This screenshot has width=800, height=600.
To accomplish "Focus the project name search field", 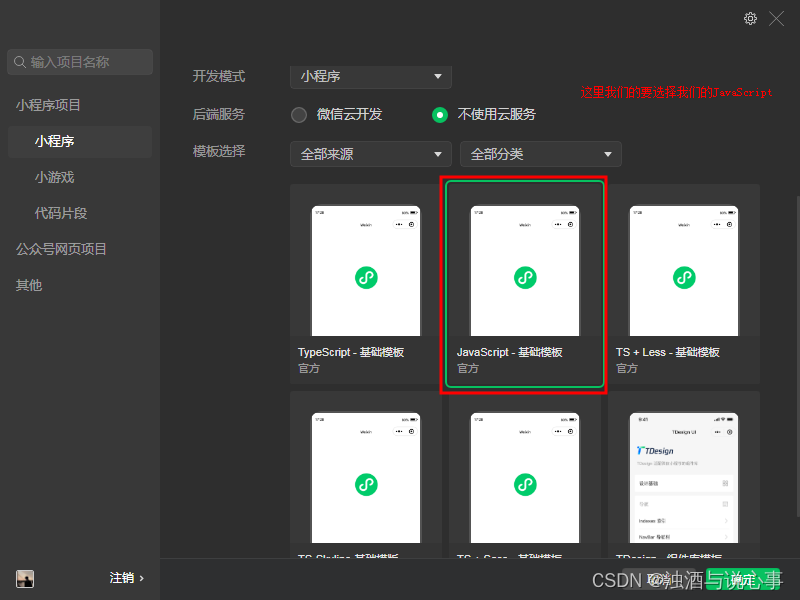I will tap(80, 62).
